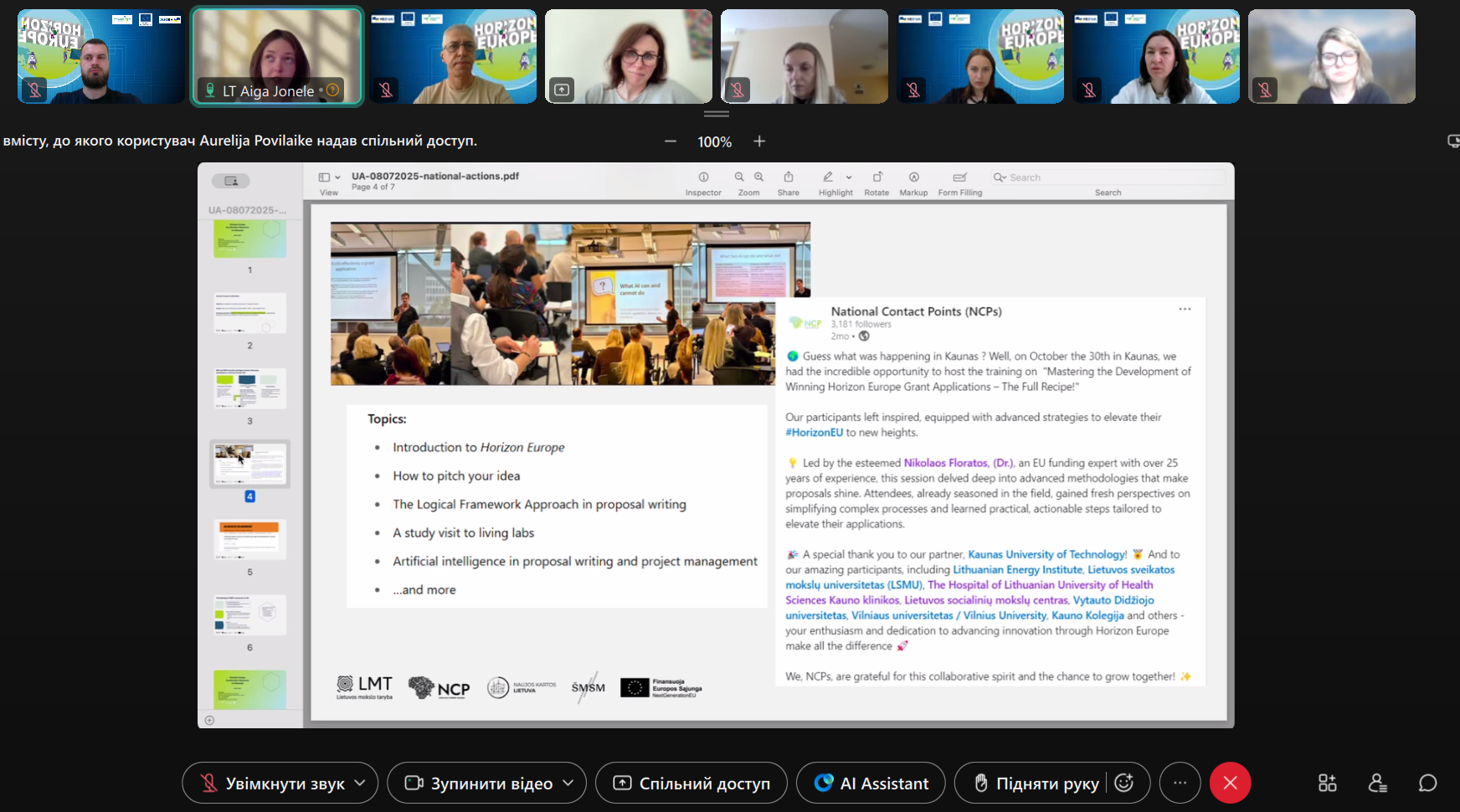
Task: Click the grey camera button above the sidebar
Action: (x=231, y=181)
